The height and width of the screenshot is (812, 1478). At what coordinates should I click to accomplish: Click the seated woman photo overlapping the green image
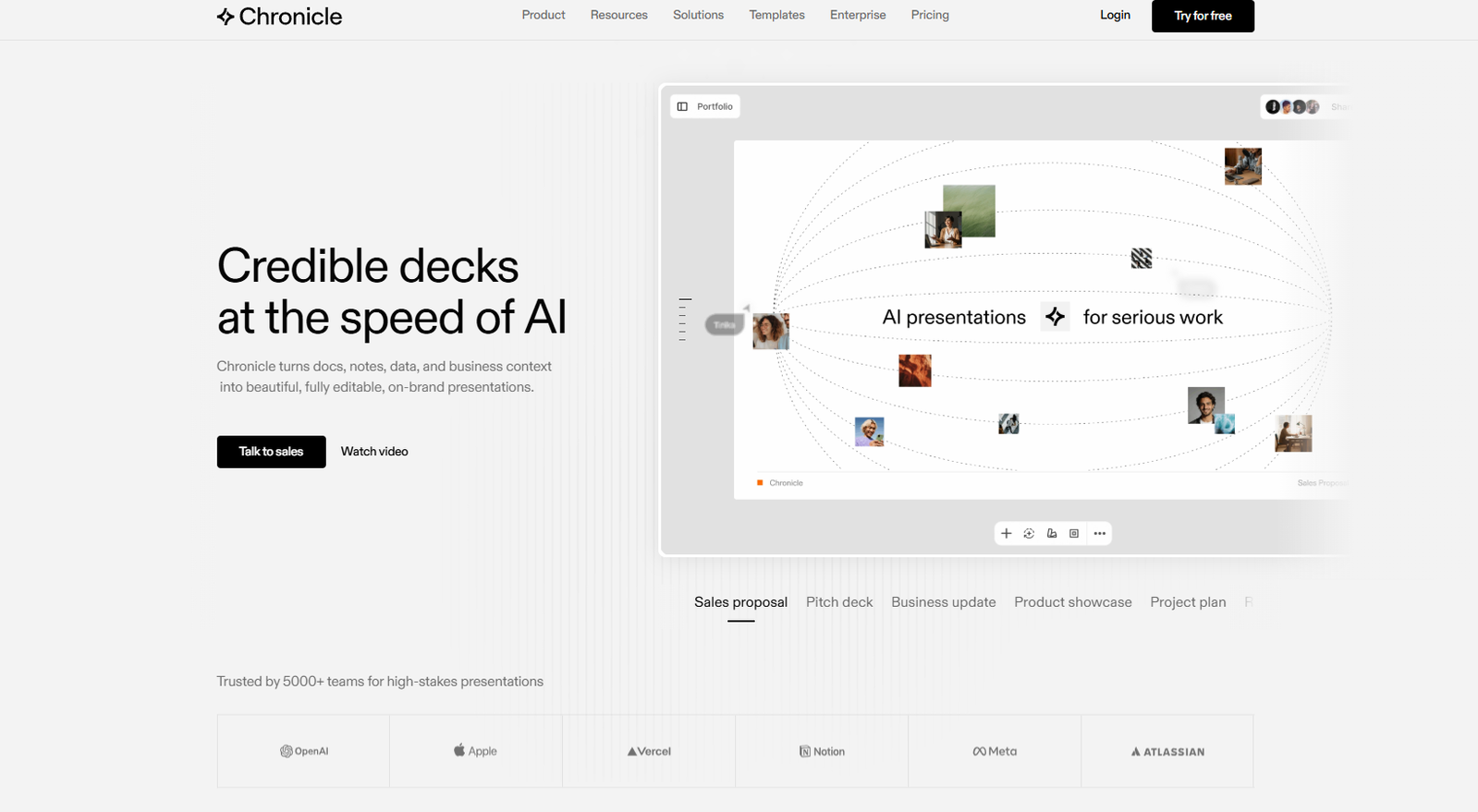coord(943,230)
